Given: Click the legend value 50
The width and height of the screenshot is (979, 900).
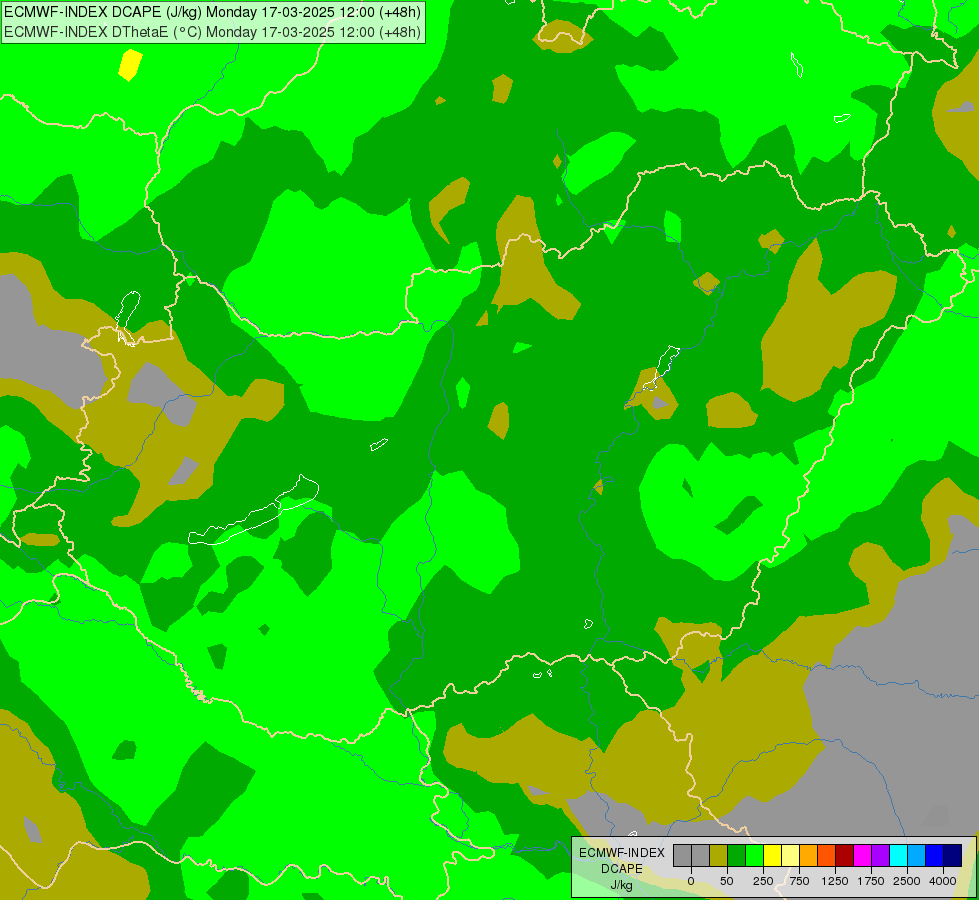Looking at the screenshot, I should point(727,881).
